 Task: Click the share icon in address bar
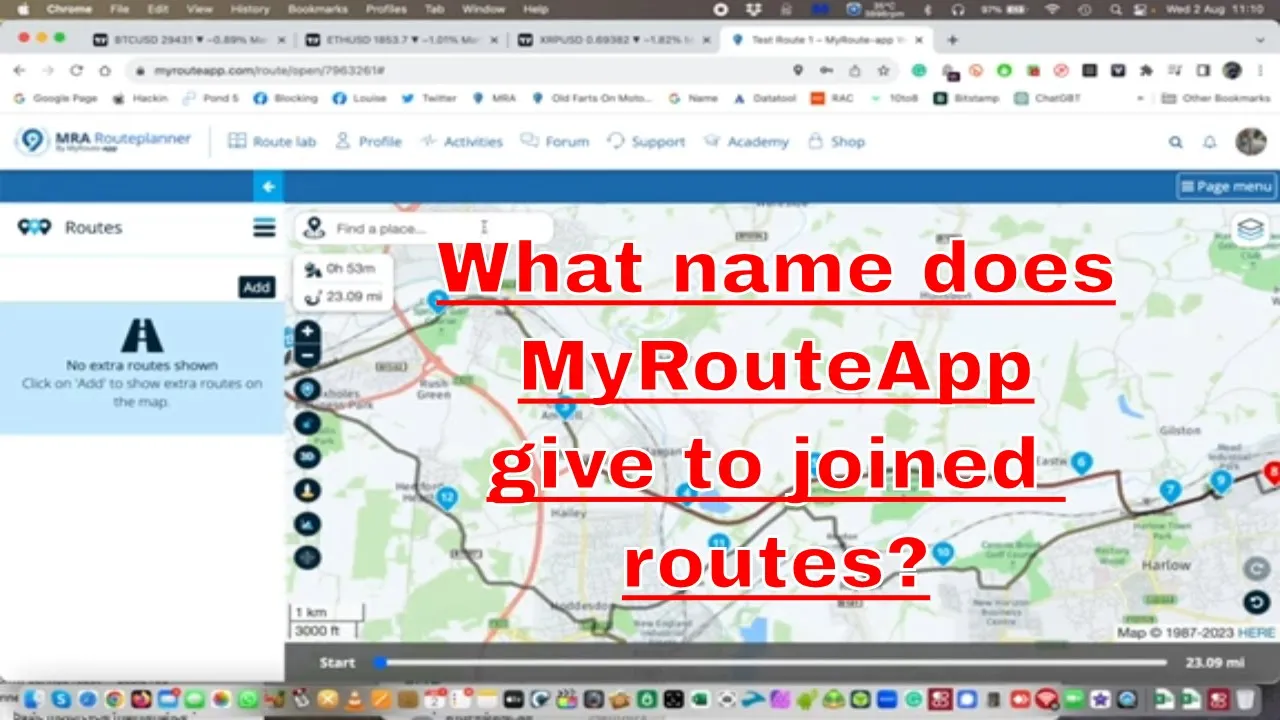click(x=854, y=71)
